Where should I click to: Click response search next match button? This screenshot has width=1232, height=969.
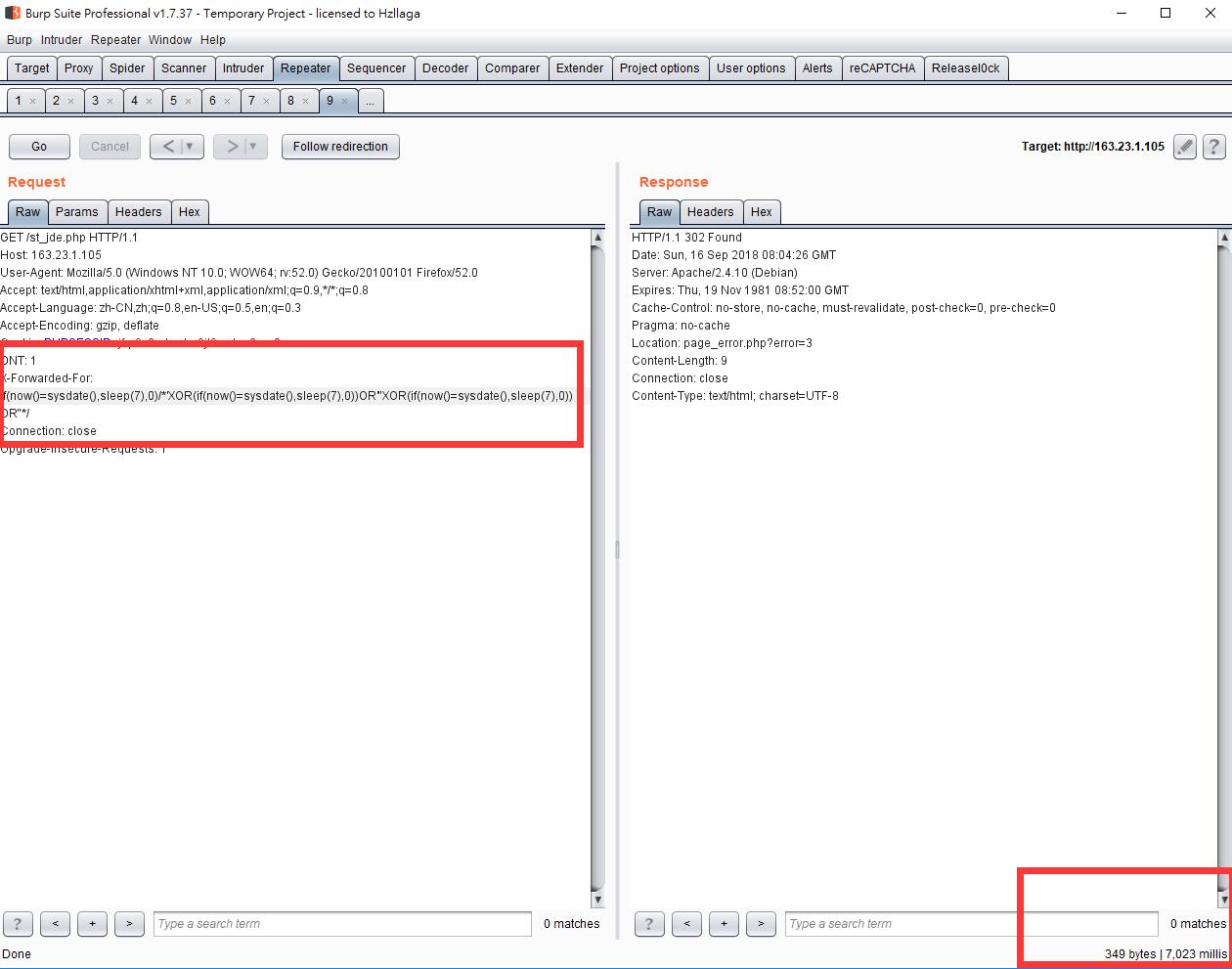(761, 923)
